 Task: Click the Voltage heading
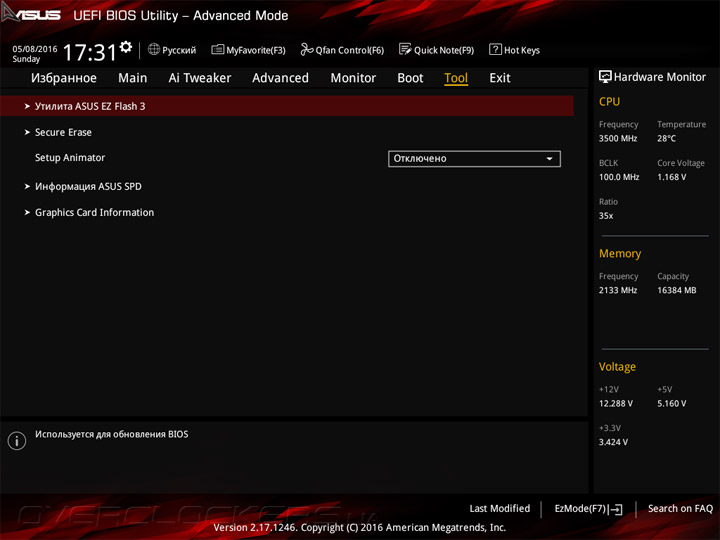click(617, 367)
